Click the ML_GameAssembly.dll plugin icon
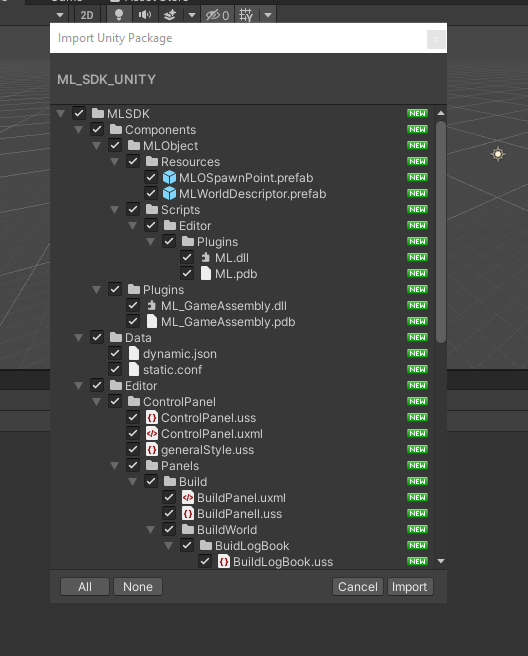This screenshot has width=528, height=656. [x=151, y=305]
